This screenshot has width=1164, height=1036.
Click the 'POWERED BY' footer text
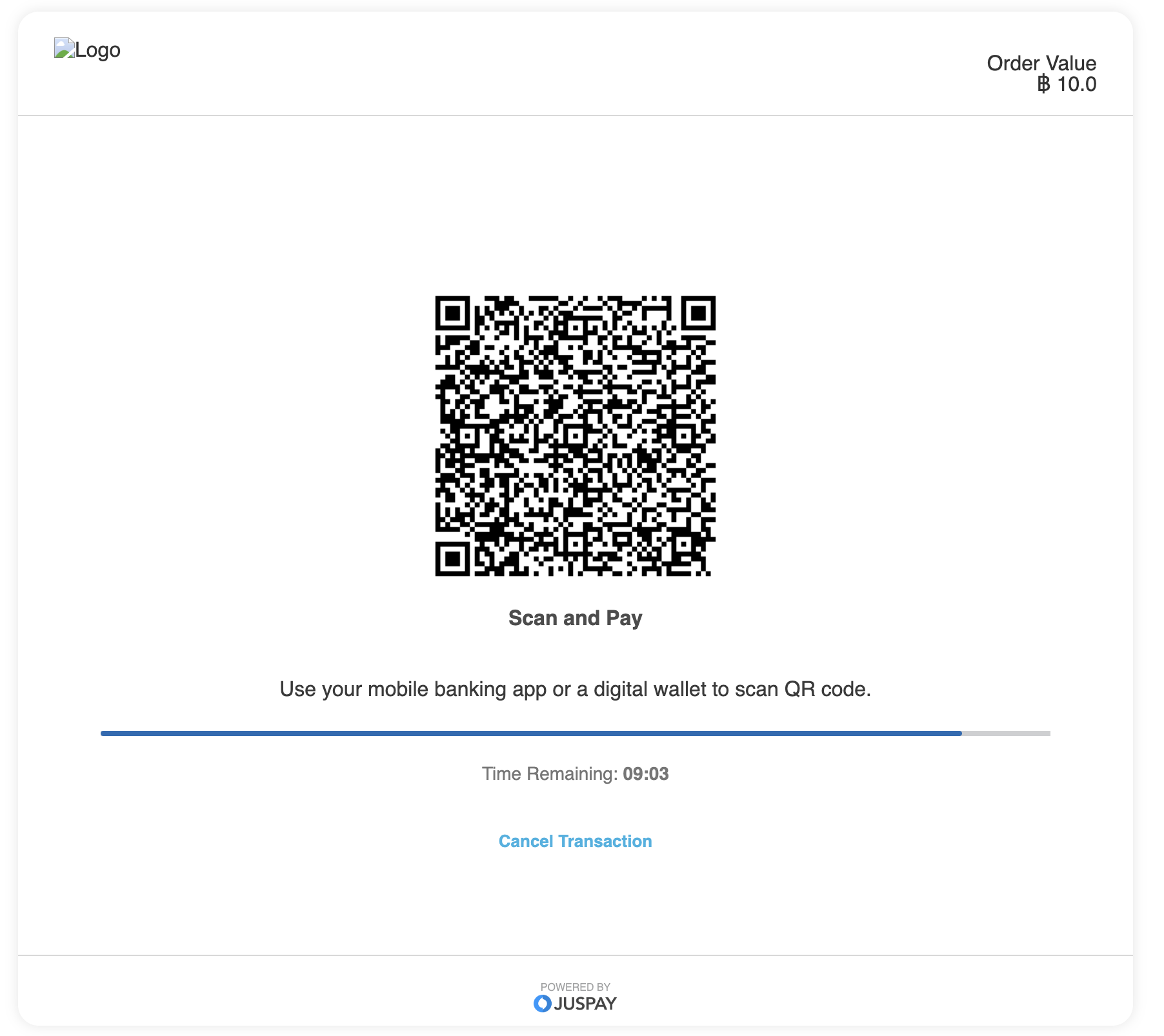point(575,987)
